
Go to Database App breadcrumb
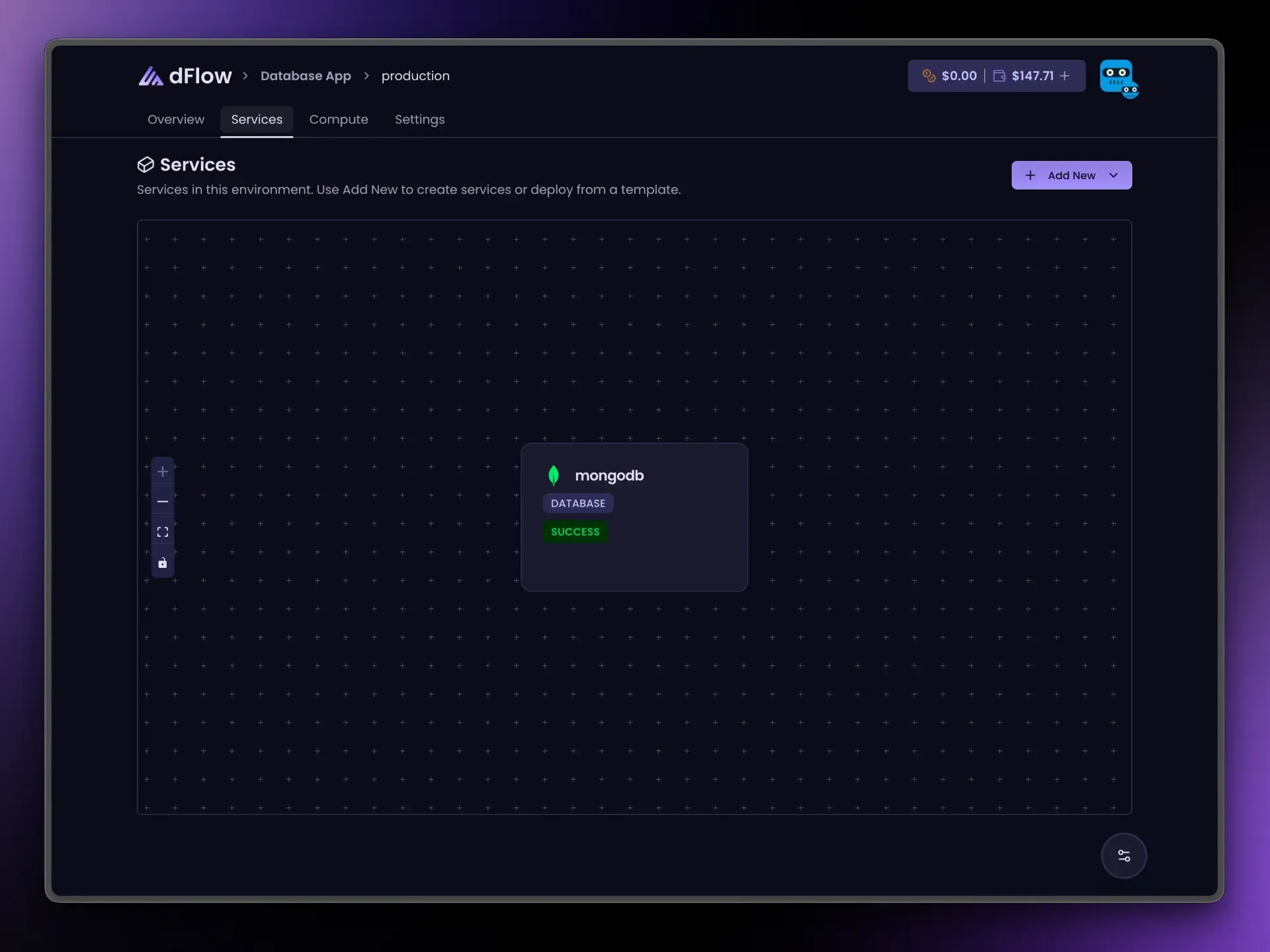click(306, 76)
